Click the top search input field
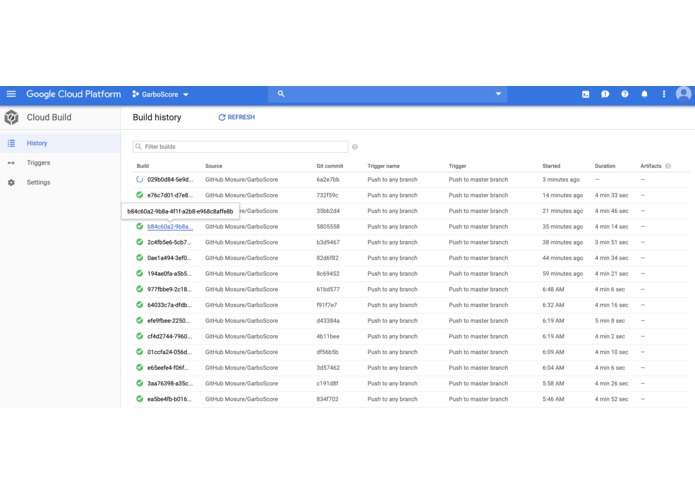The width and height of the screenshot is (695, 494). (x=387, y=94)
